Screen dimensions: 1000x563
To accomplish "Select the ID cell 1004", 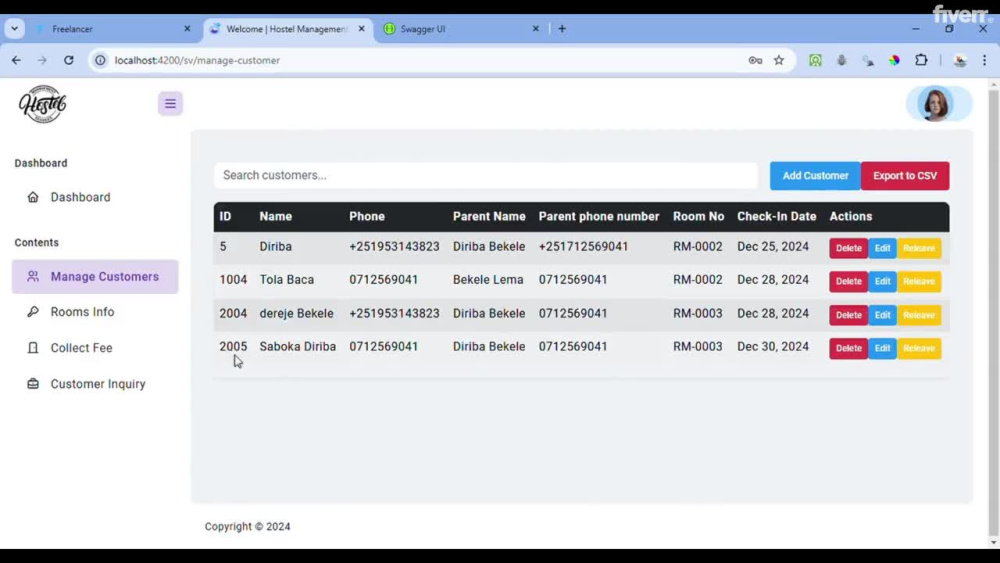I will (233, 279).
